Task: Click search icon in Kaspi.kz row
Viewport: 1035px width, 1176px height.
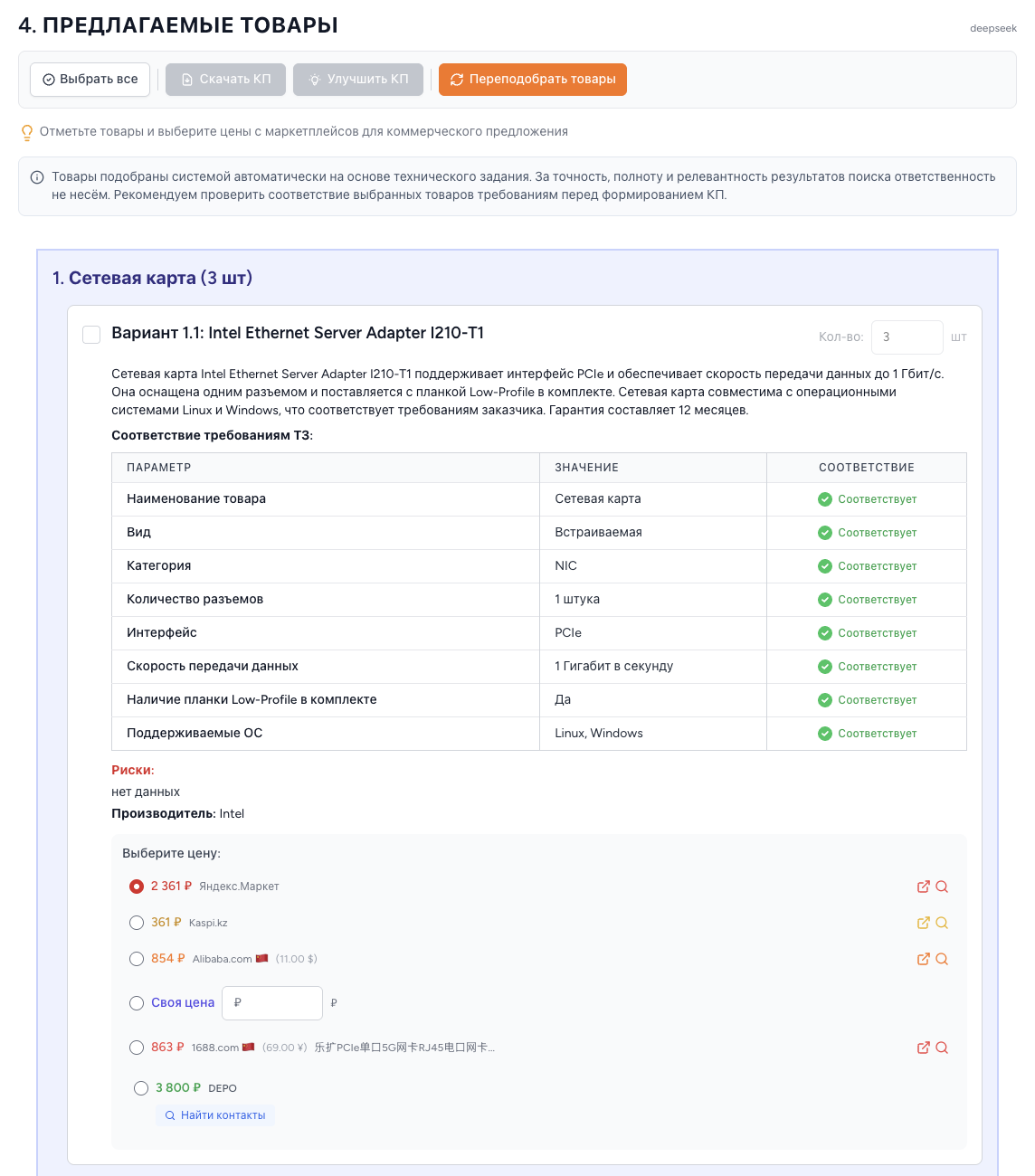Action: coord(942,923)
